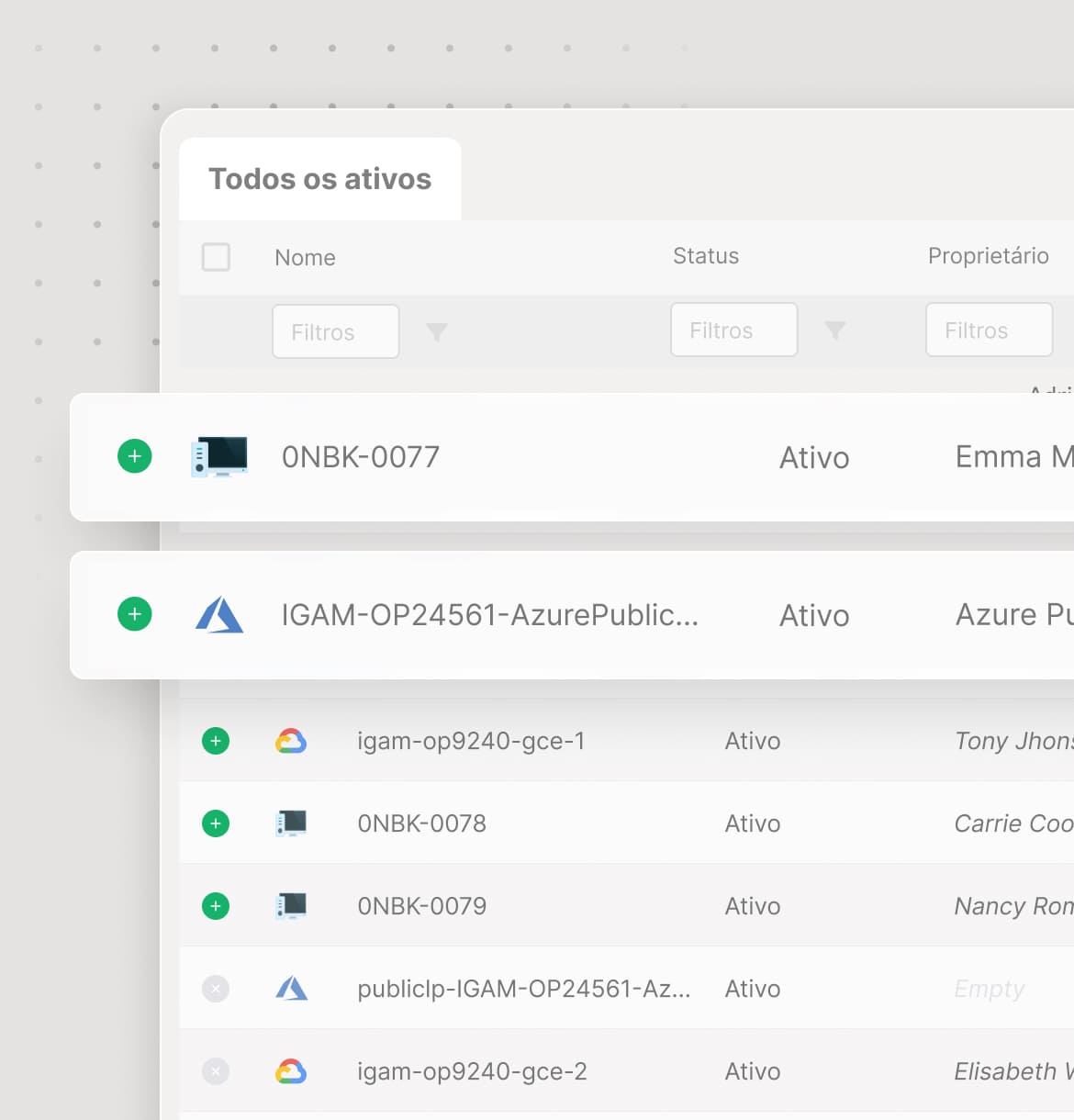
Task: Open asset 0NBK-0079
Action: click(422, 906)
